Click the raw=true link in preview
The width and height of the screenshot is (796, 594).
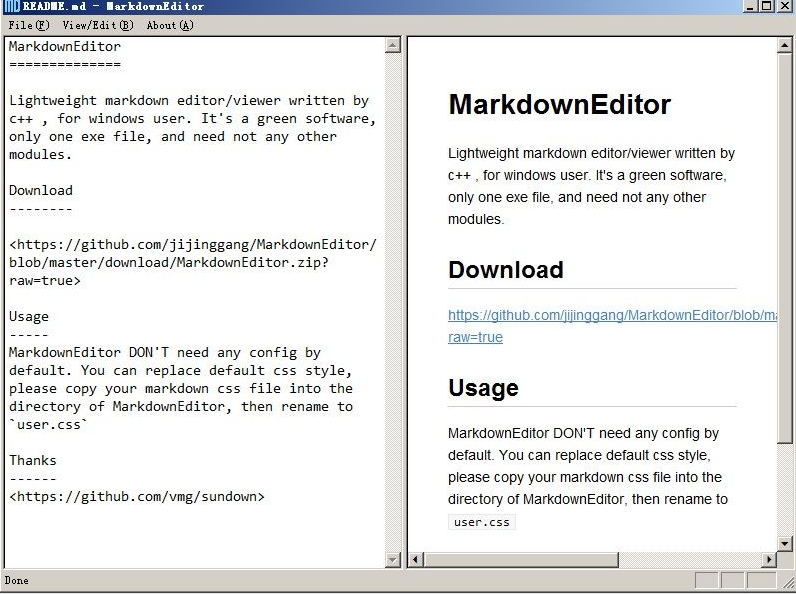pos(475,337)
